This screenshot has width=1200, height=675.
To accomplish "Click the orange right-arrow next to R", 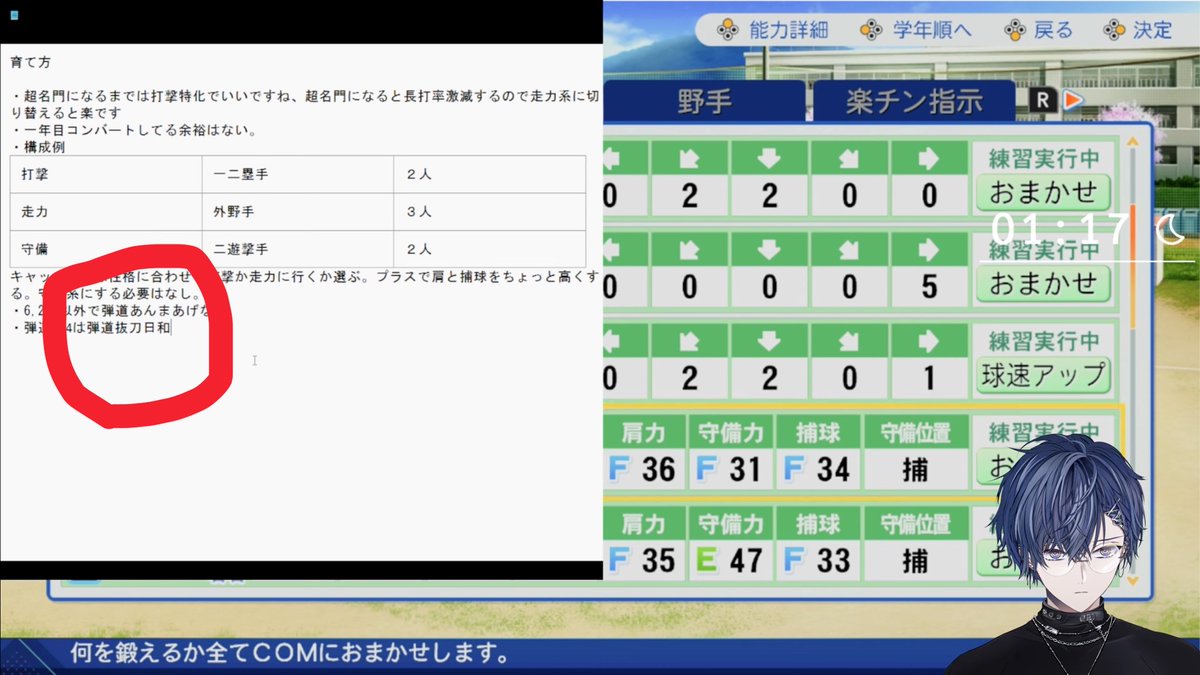I will point(1072,100).
